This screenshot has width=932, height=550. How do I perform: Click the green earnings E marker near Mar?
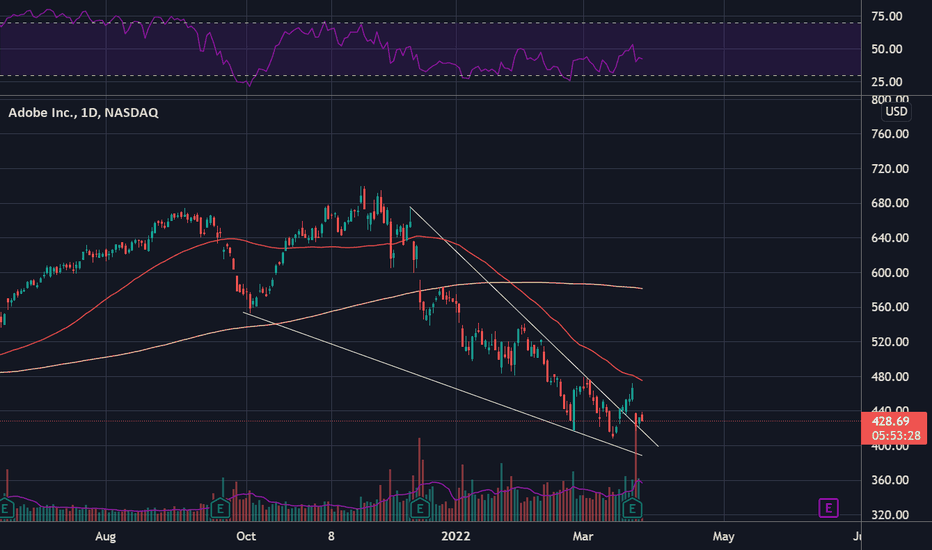point(632,508)
